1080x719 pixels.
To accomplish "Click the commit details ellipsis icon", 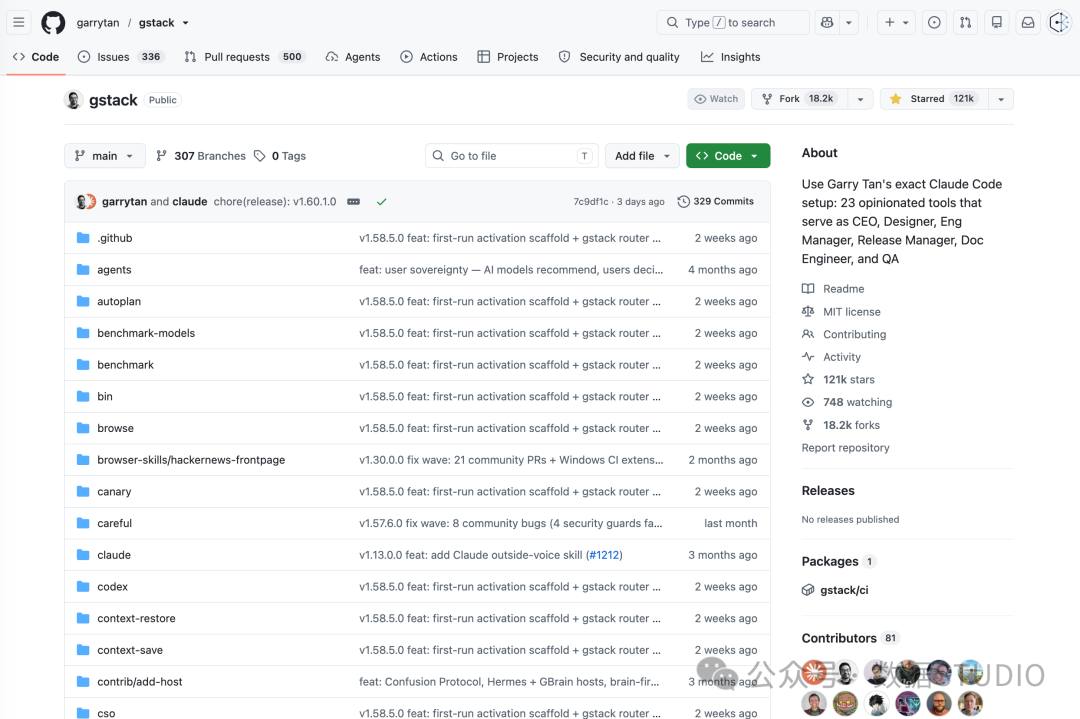I will coord(353,202).
